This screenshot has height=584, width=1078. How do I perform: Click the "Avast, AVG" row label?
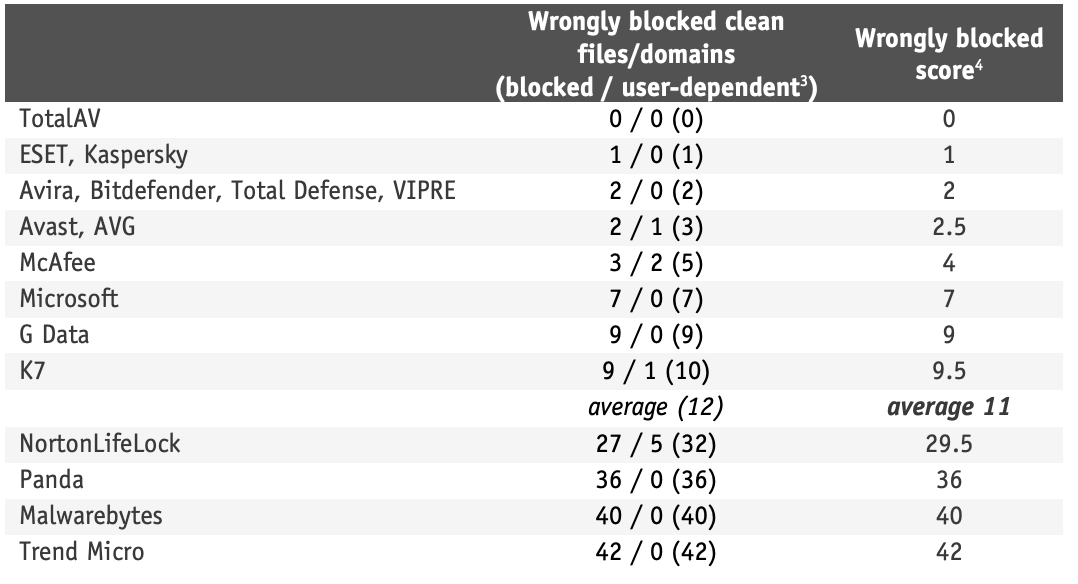pyautogui.click(x=77, y=227)
